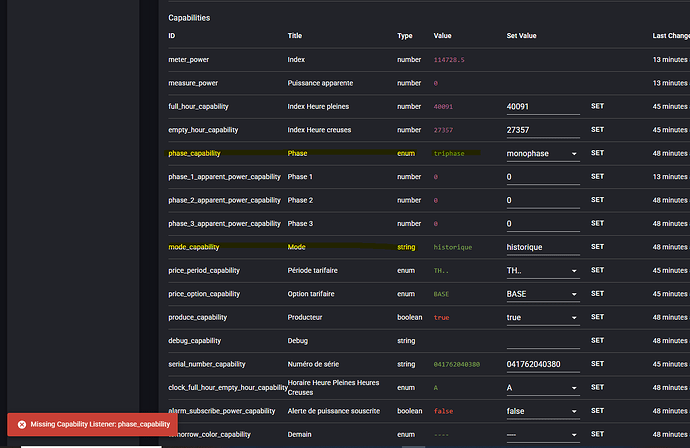Edit the Phase 2 set value field
Image resolution: width=690 pixels, height=448 pixels.
pyautogui.click(x=543, y=201)
